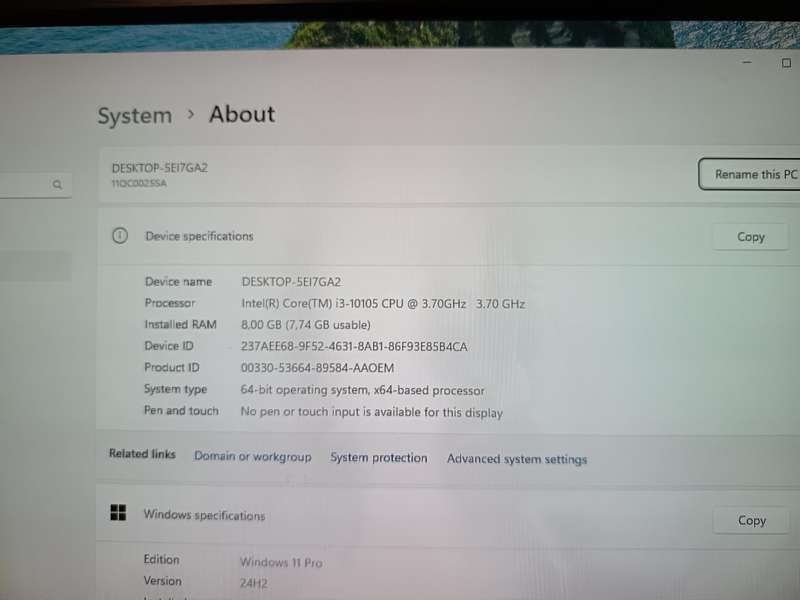Select the model text 11QC002SSA

coord(139,183)
